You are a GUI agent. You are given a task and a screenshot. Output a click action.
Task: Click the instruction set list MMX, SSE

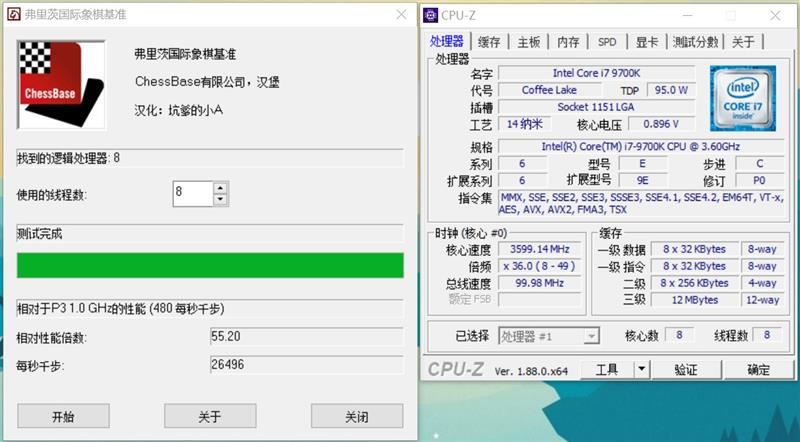tap(641, 203)
